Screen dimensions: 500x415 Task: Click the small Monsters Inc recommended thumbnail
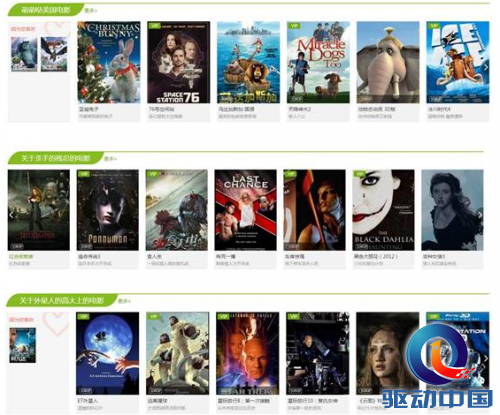click(24, 54)
